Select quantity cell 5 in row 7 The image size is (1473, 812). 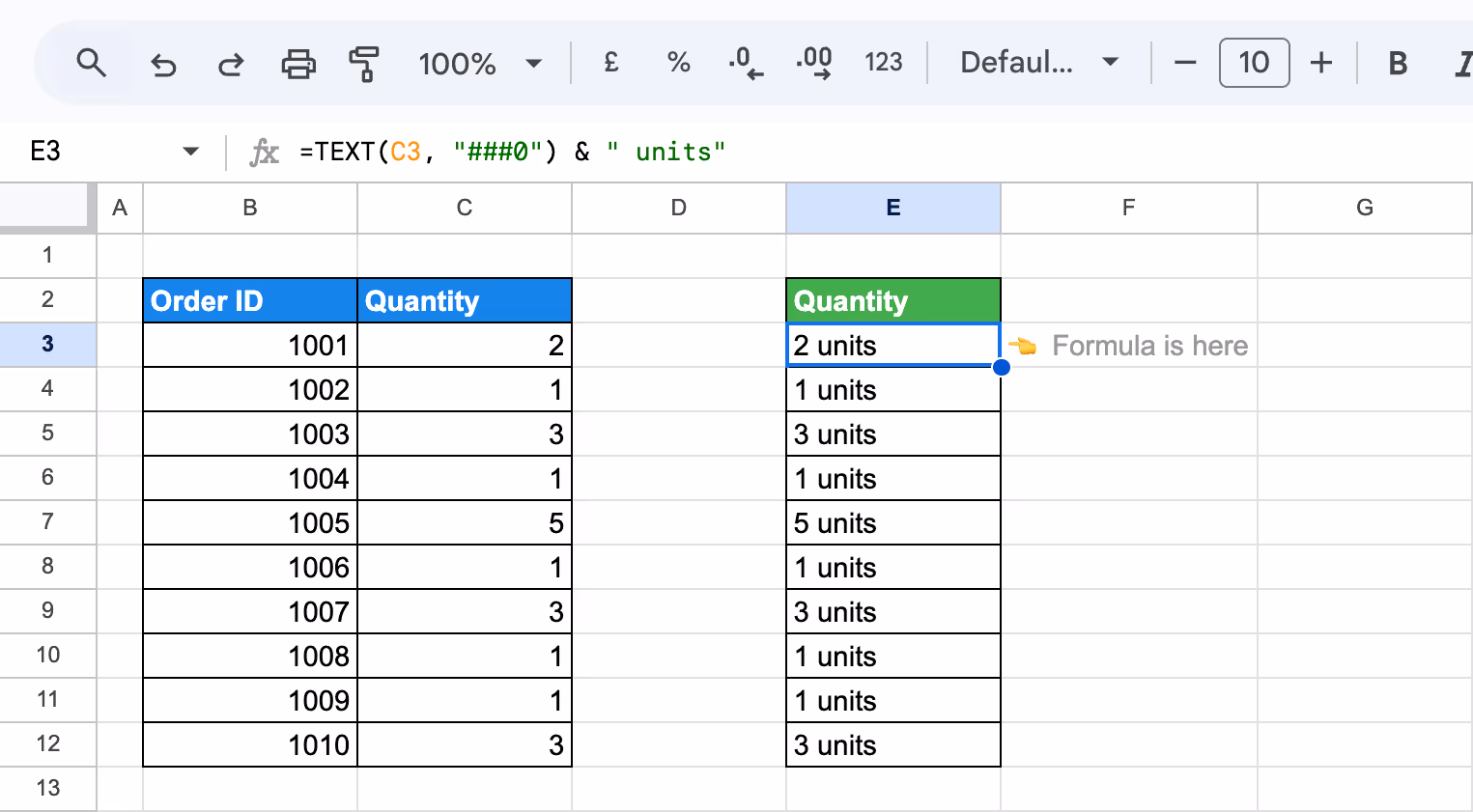[465, 522]
